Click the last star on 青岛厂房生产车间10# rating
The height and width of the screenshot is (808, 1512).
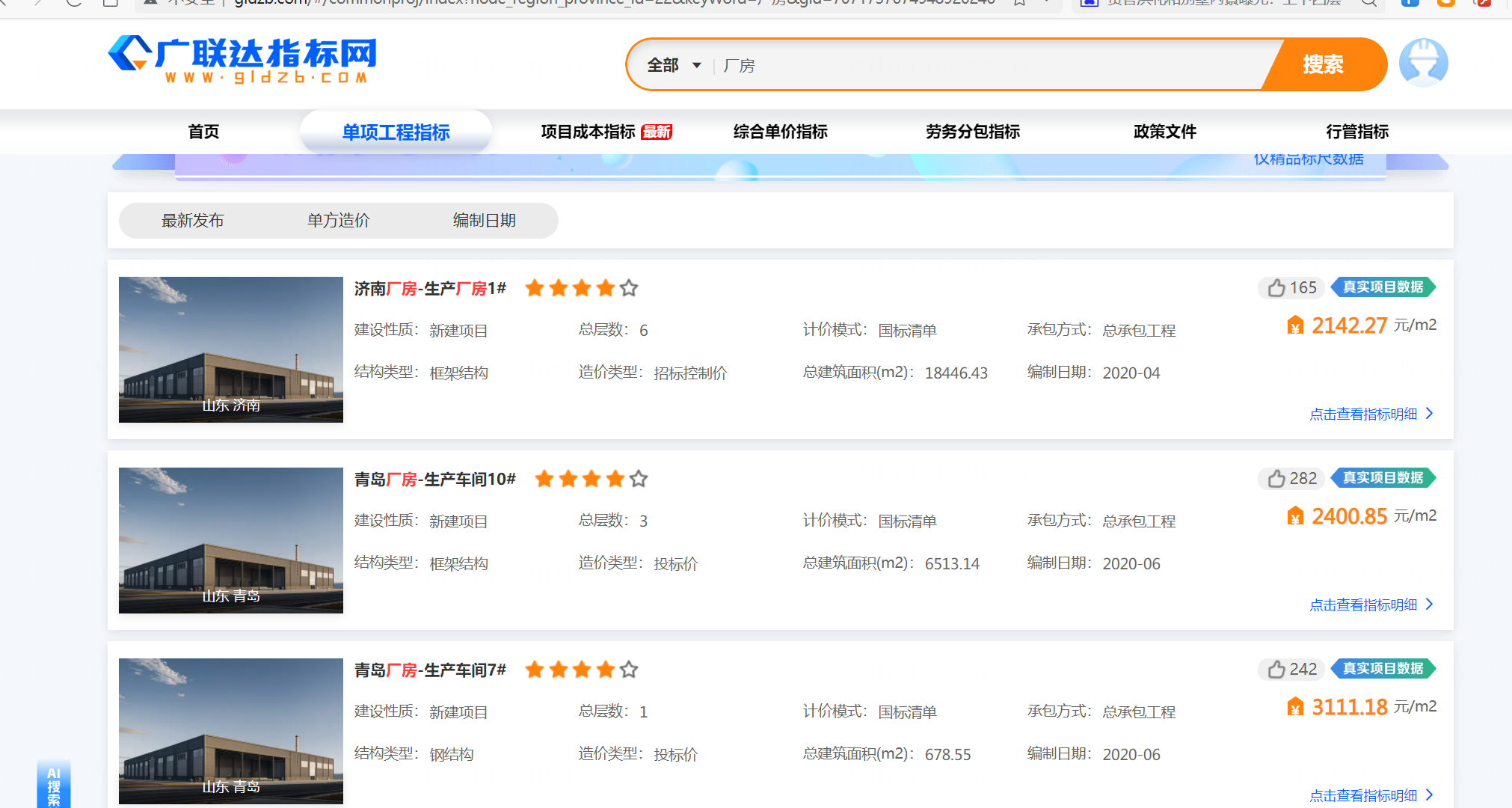coord(639,479)
